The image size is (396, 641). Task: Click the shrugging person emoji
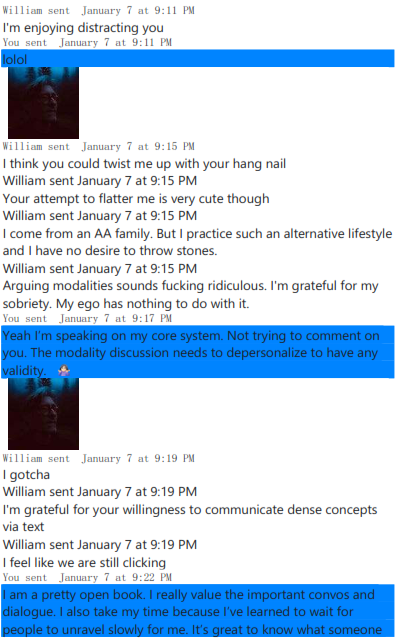[x=64, y=370]
